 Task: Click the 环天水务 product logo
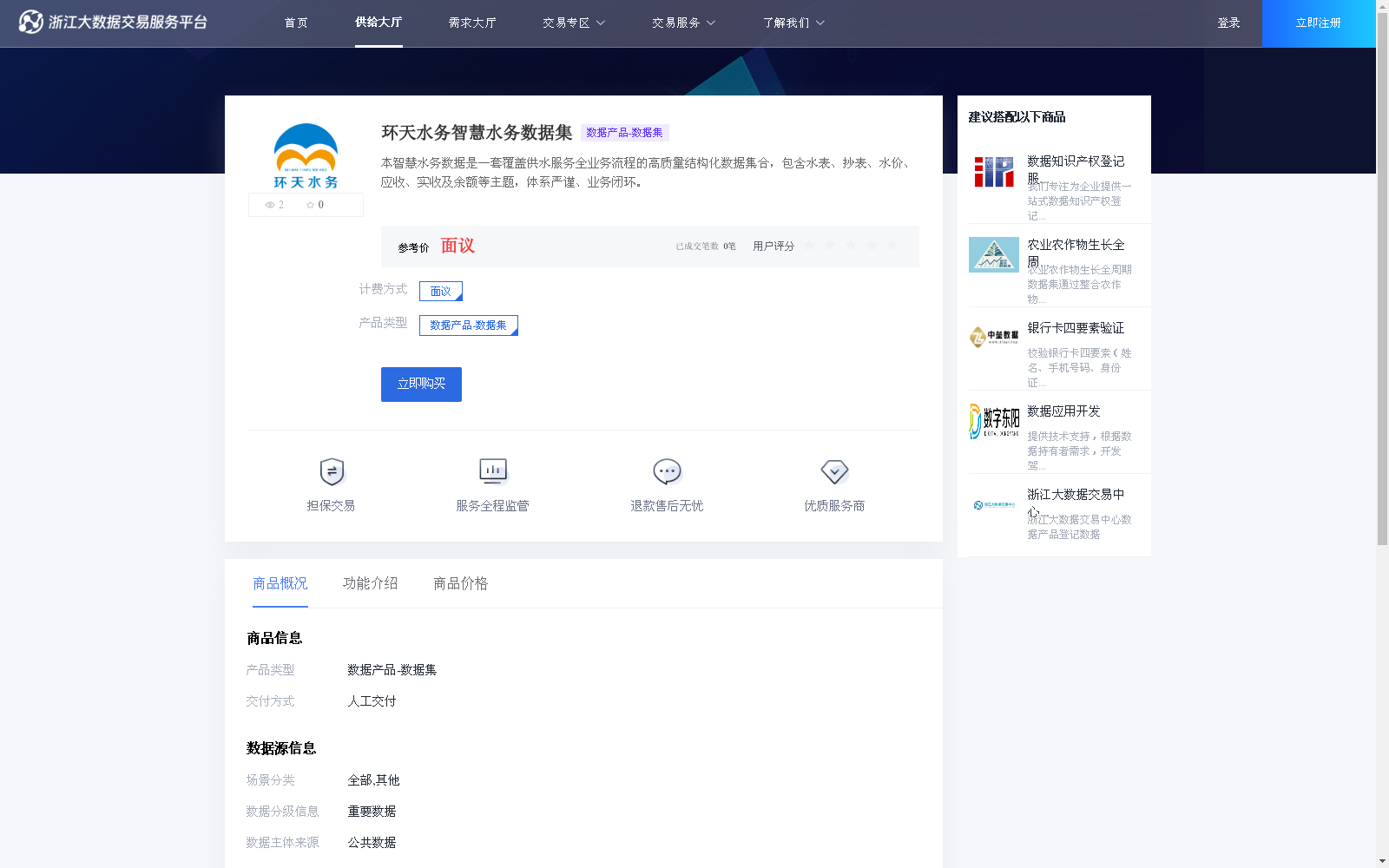[306, 156]
